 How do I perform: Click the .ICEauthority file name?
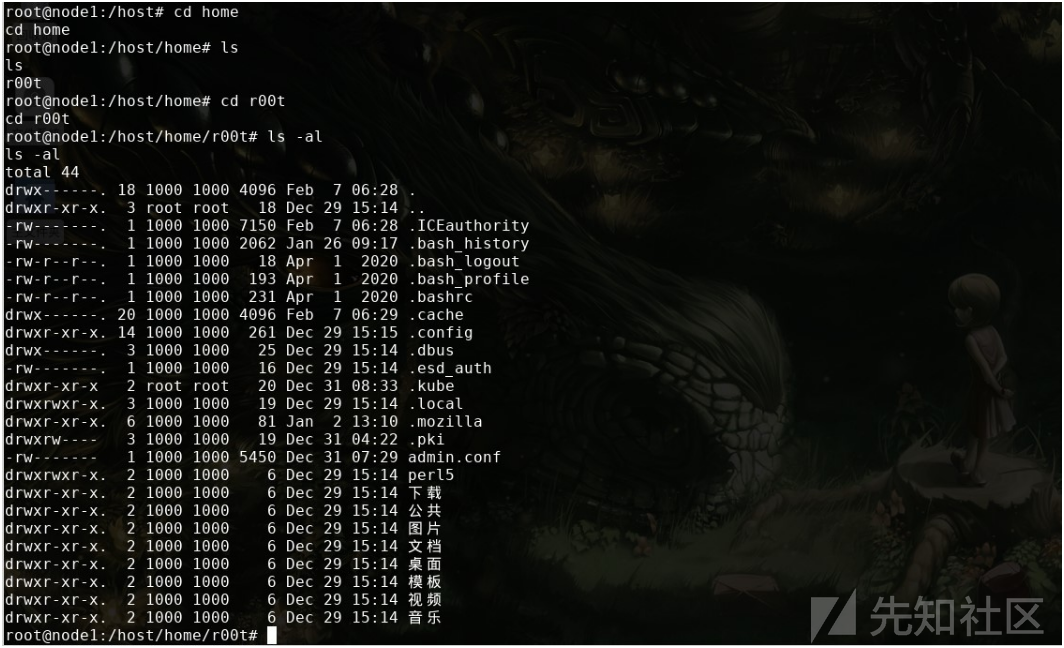[x=468, y=225]
